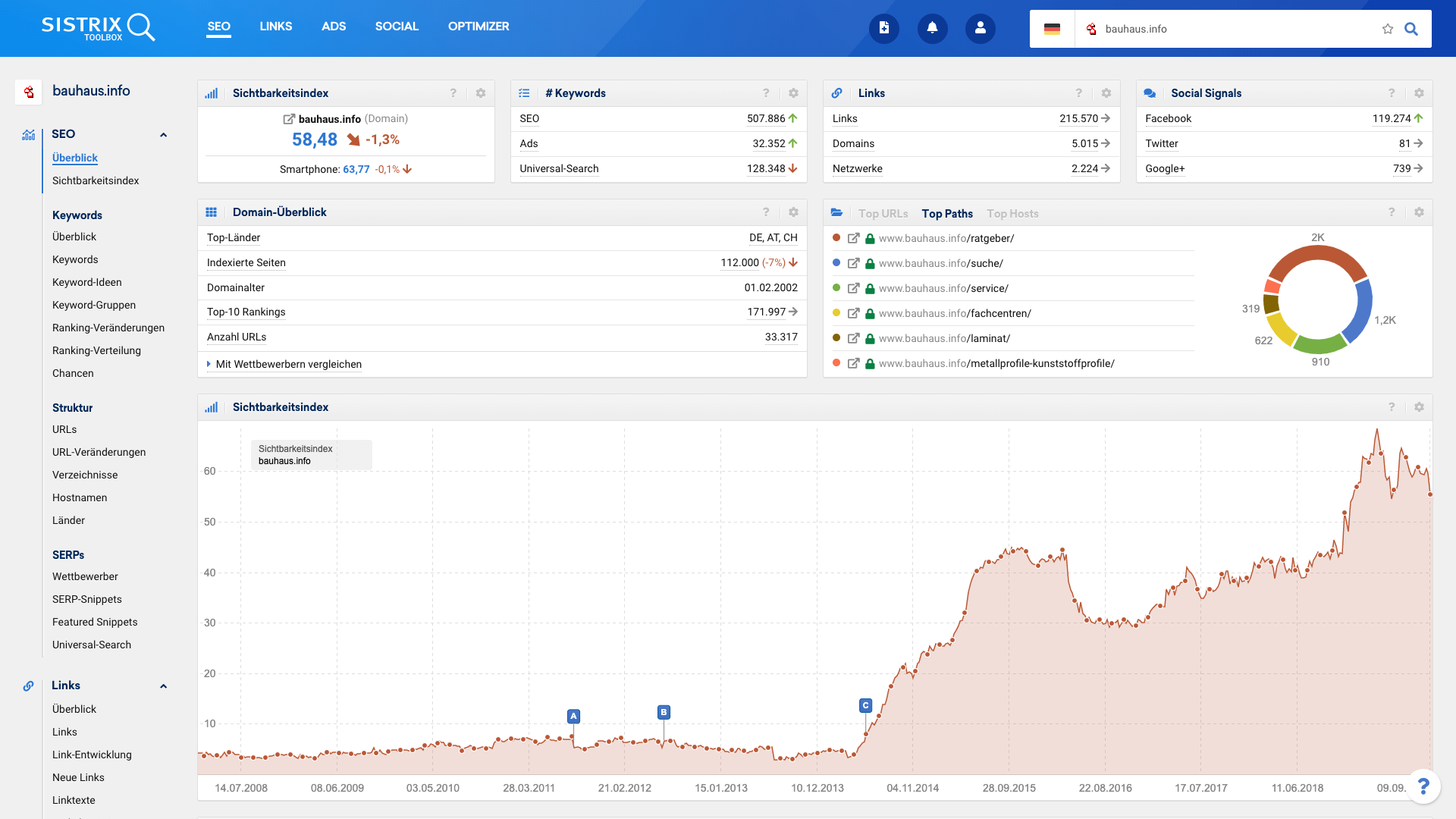Switch to the SEO top menu
The width and height of the screenshot is (1456, 819).
click(x=218, y=27)
